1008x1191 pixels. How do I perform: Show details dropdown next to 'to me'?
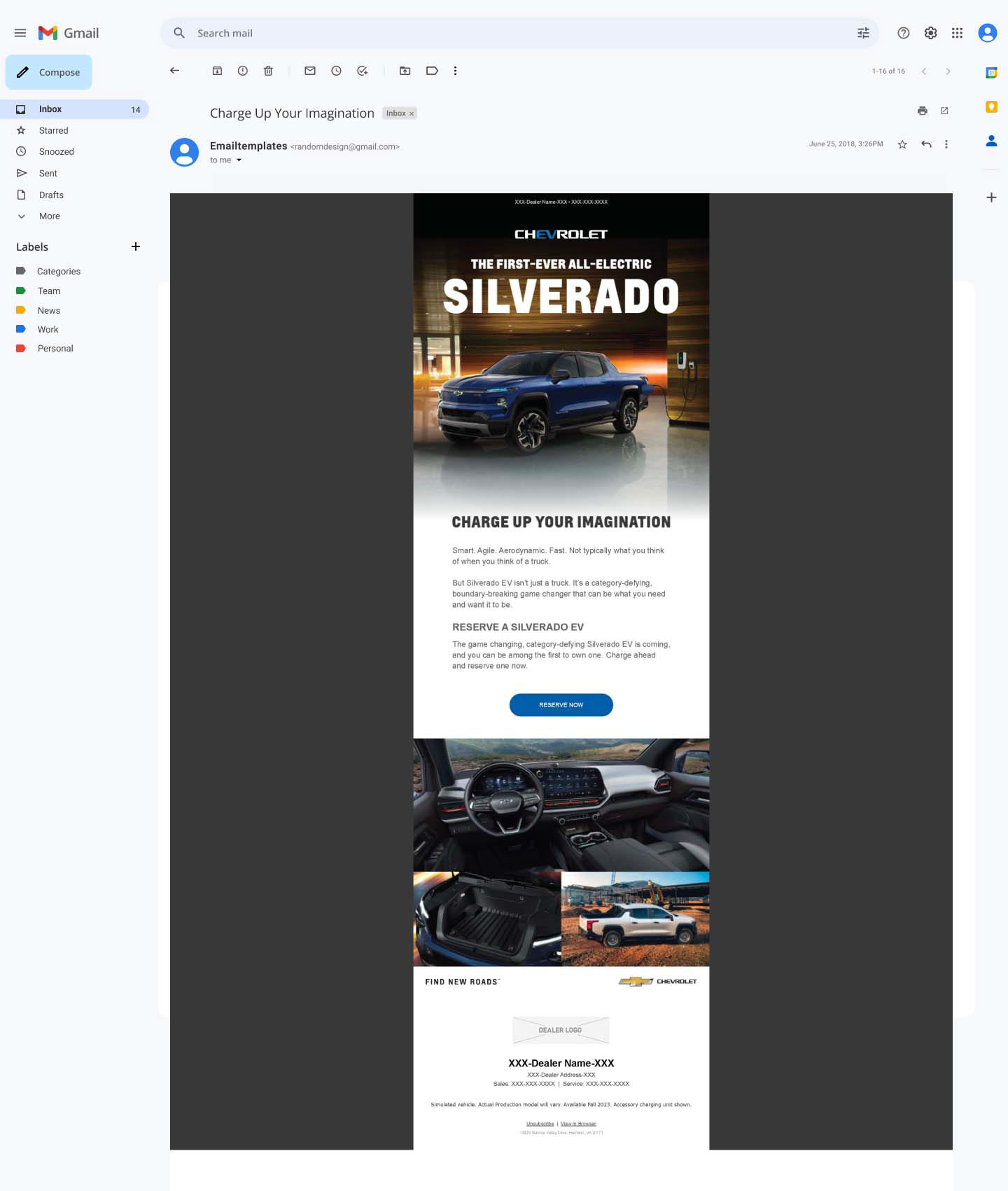point(239,160)
